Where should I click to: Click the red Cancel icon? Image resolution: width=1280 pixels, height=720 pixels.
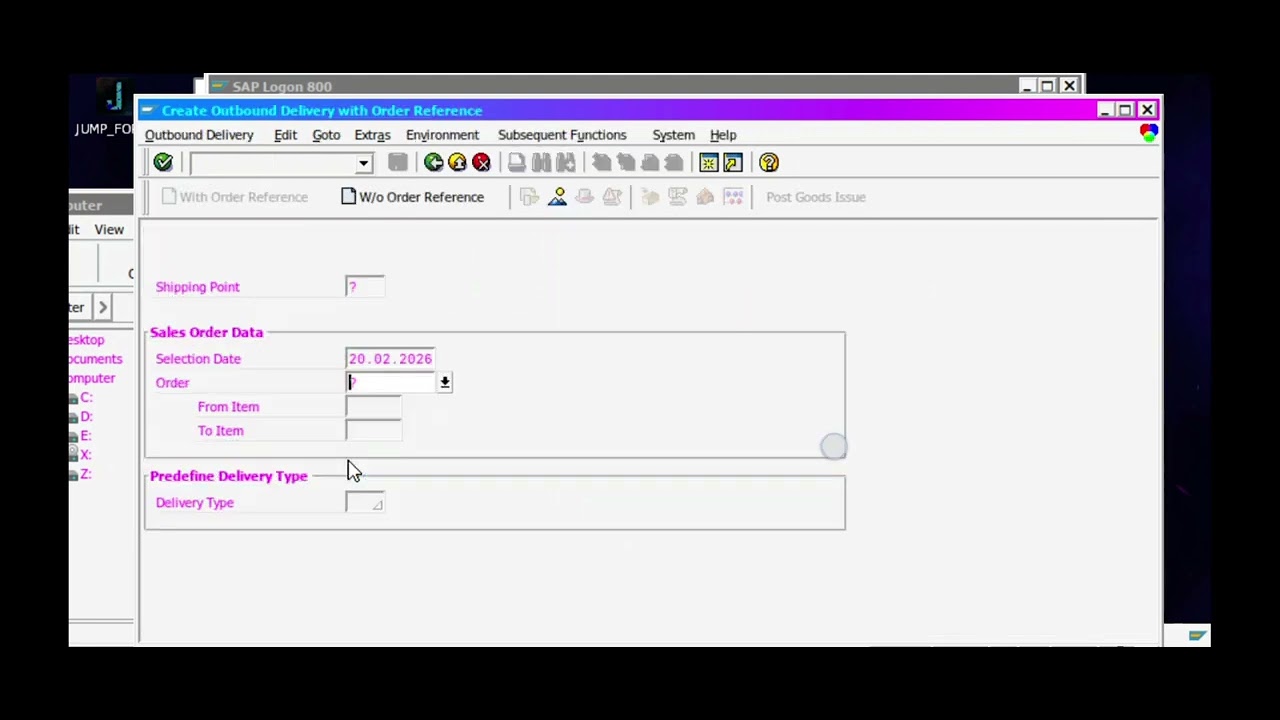481,162
